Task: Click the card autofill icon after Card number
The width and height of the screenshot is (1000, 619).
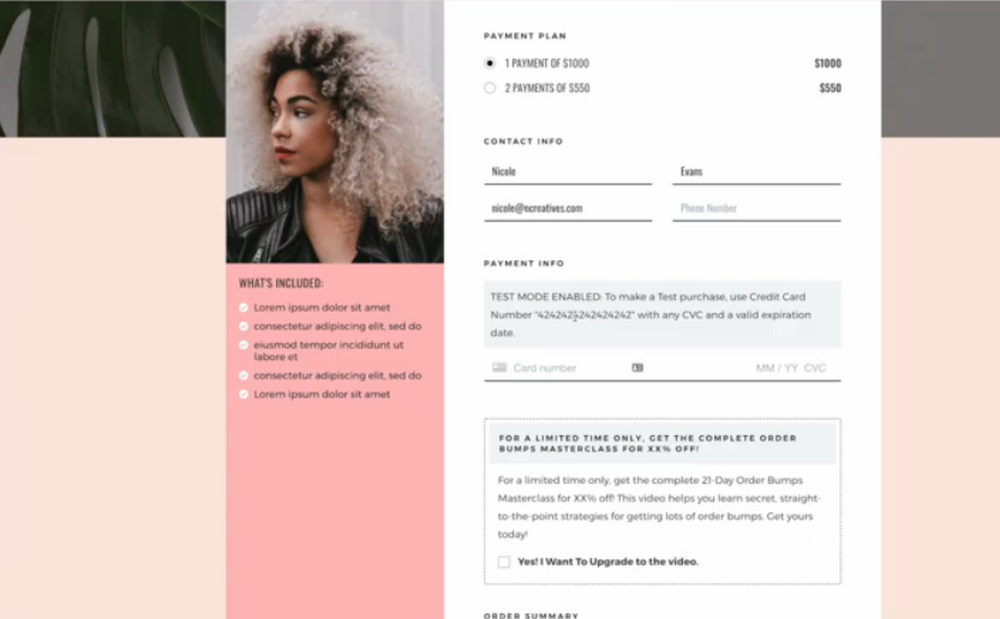Action: coord(637,368)
